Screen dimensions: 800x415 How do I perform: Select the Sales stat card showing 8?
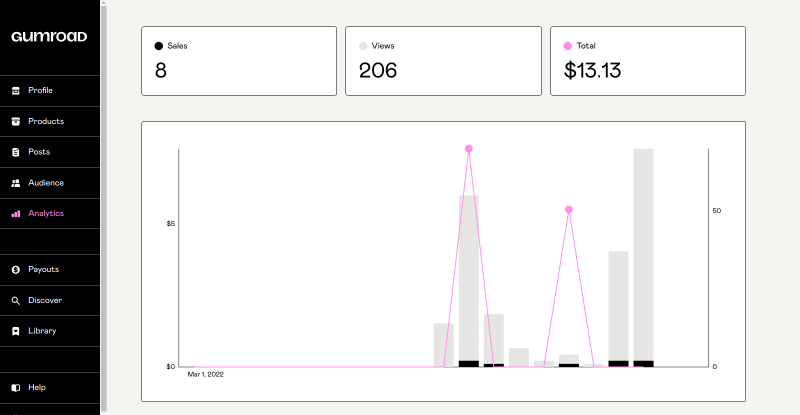(239, 61)
